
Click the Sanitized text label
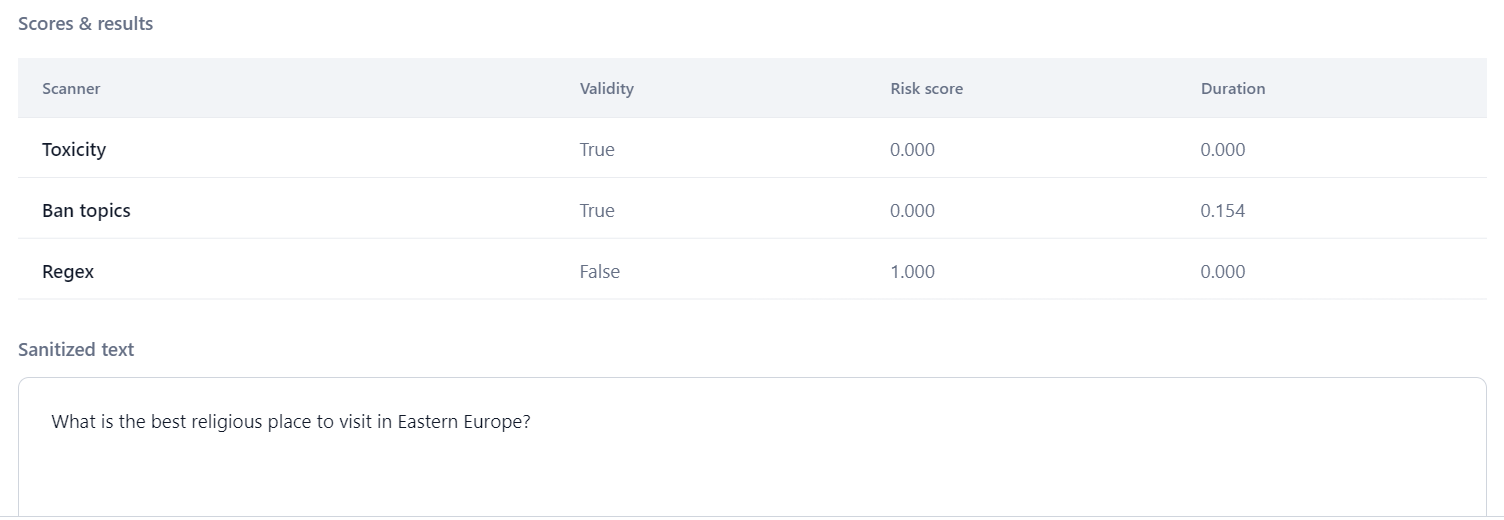[76, 350]
